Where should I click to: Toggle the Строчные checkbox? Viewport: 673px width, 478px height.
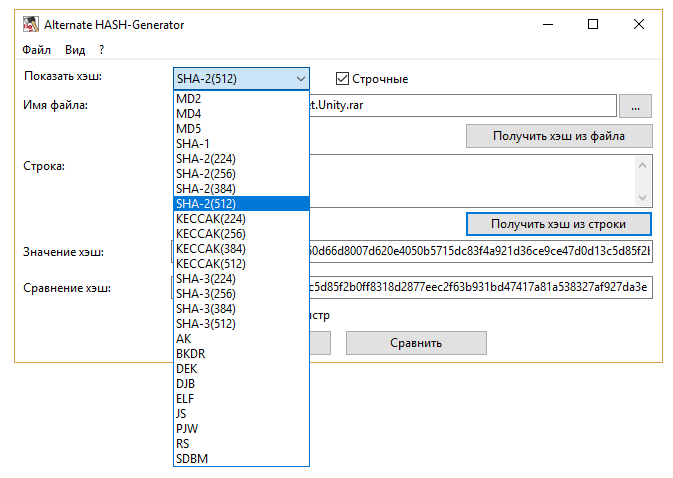tap(342, 79)
